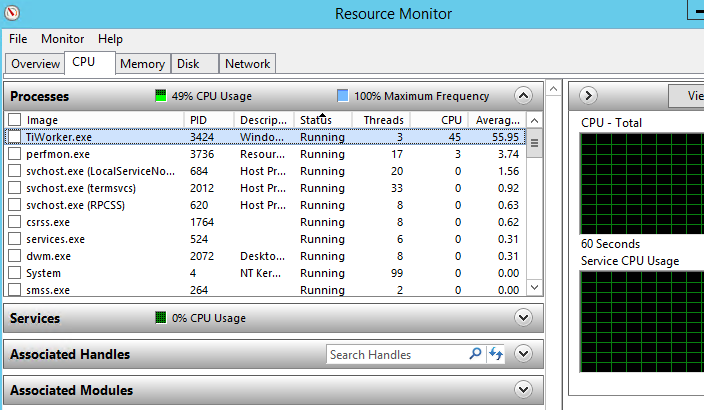704x410 pixels.
Task: Click the 55.95 average CPU value
Action: click(x=505, y=137)
